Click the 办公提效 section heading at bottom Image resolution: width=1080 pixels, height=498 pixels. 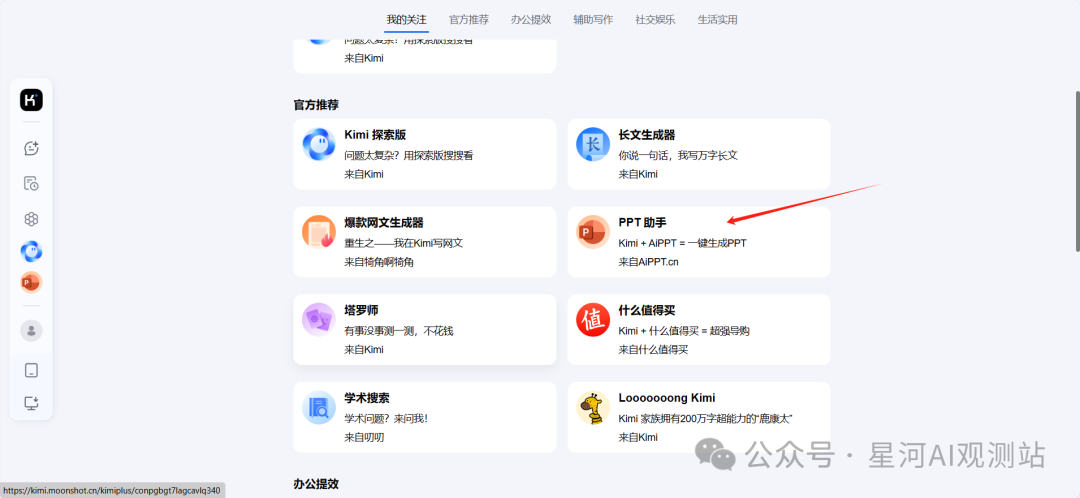click(x=316, y=484)
